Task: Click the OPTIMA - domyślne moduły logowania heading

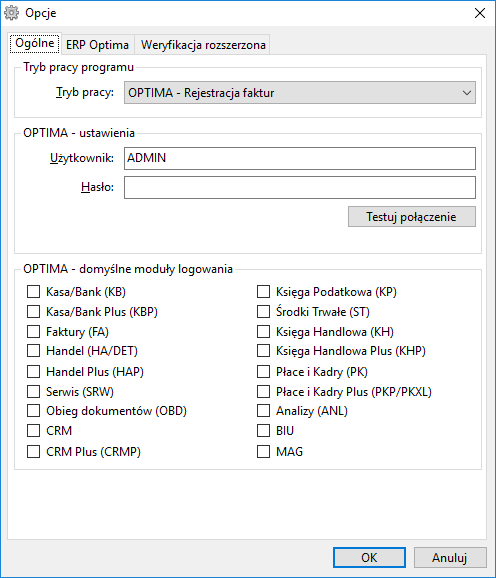Action: pos(128,269)
